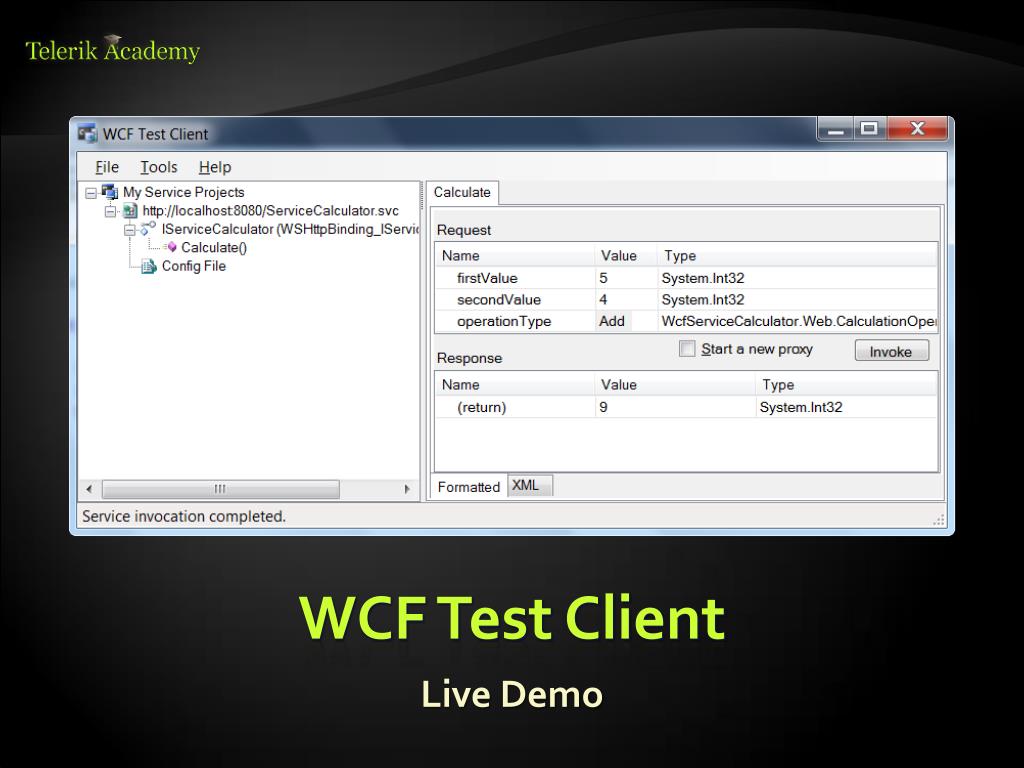This screenshot has height=768, width=1024.
Task: Open the Help menu
Action: tap(215, 167)
